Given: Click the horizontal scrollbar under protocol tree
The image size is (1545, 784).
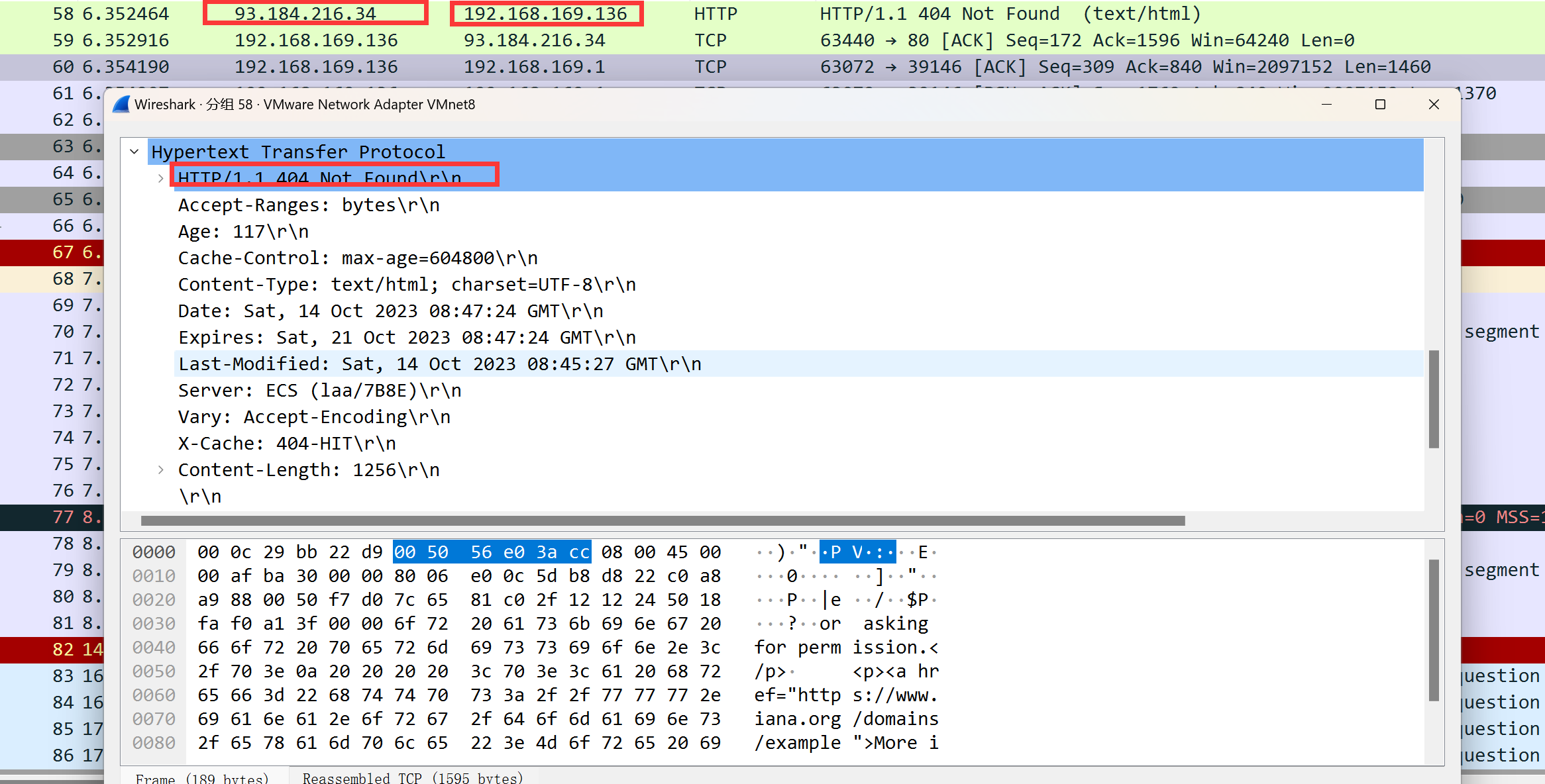Looking at the screenshot, I should 663,520.
